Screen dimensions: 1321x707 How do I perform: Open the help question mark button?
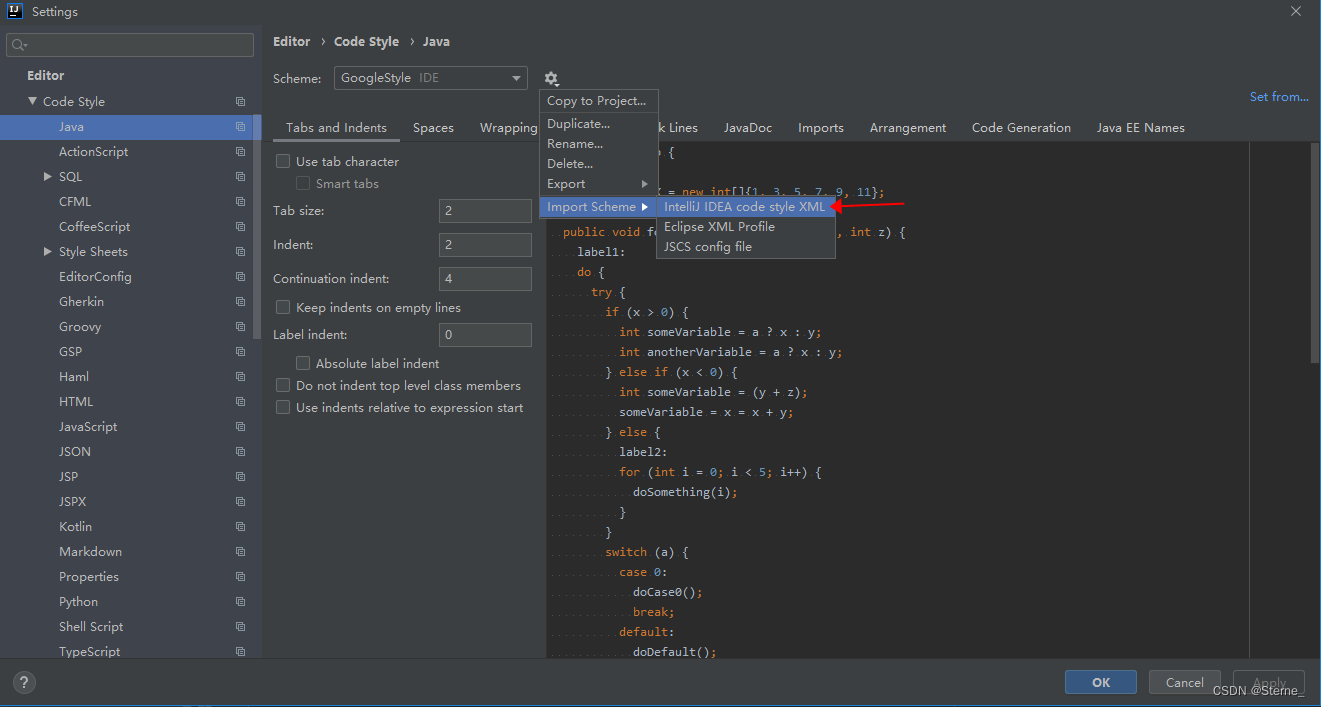(x=25, y=682)
